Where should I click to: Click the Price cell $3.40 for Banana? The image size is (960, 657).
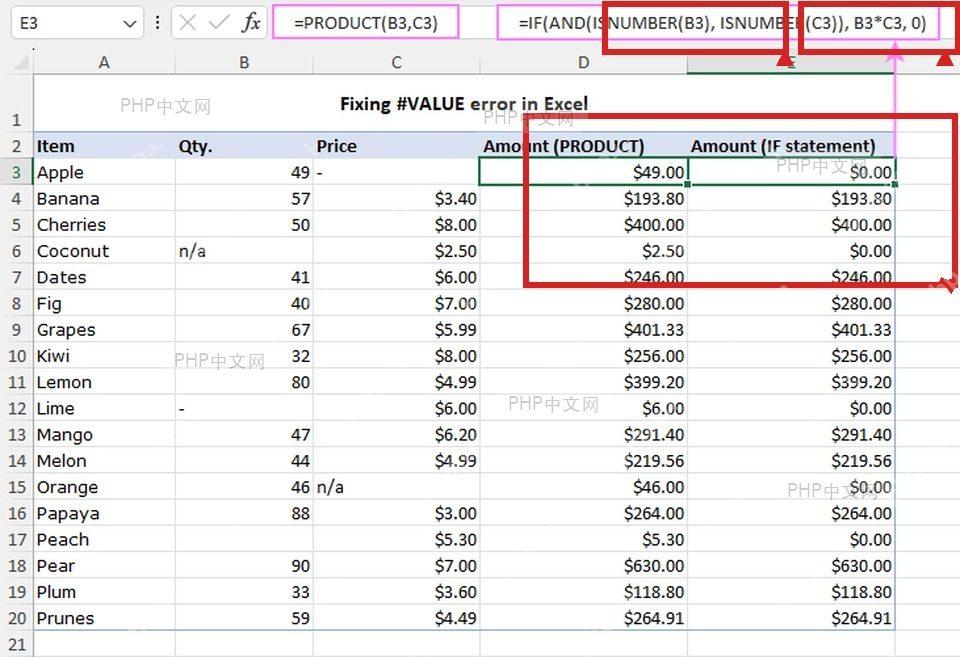pyautogui.click(x=397, y=198)
